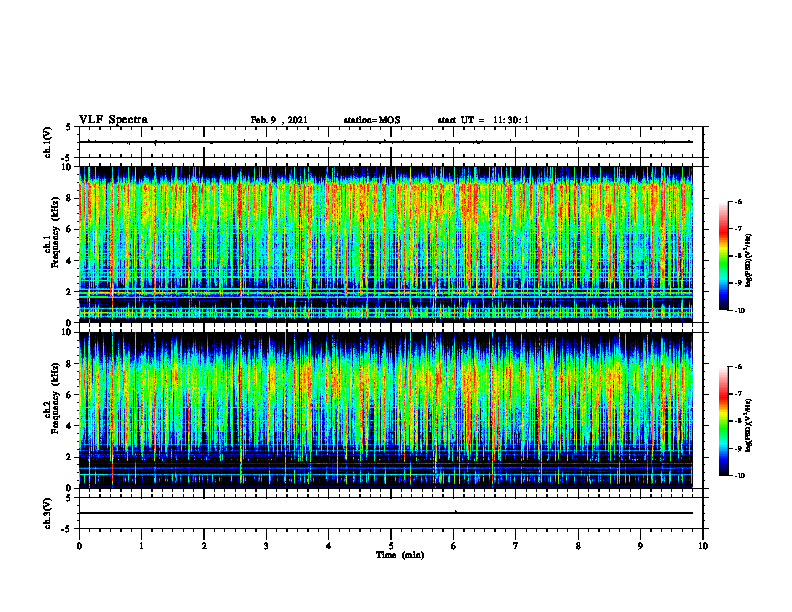Click the "ch.1(V)" waveform axis label
The image size is (792, 612).
point(47,142)
